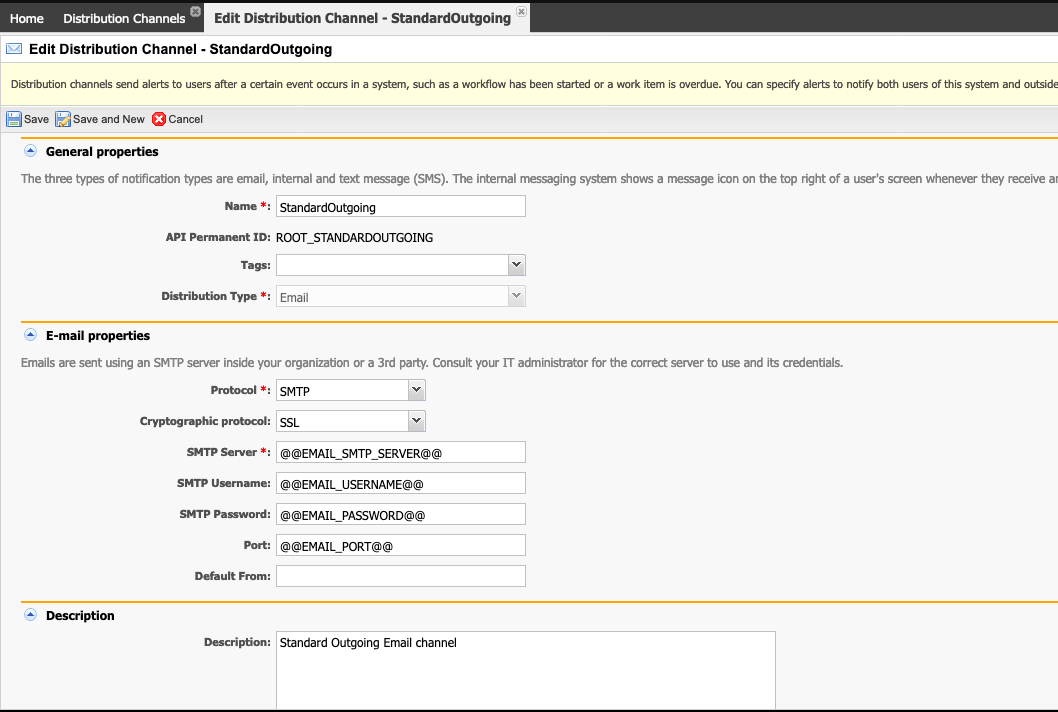The height and width of the screenshot is (712, 1058).
Task: Click the SMTP Password label
Action: [x=225, y=514]
